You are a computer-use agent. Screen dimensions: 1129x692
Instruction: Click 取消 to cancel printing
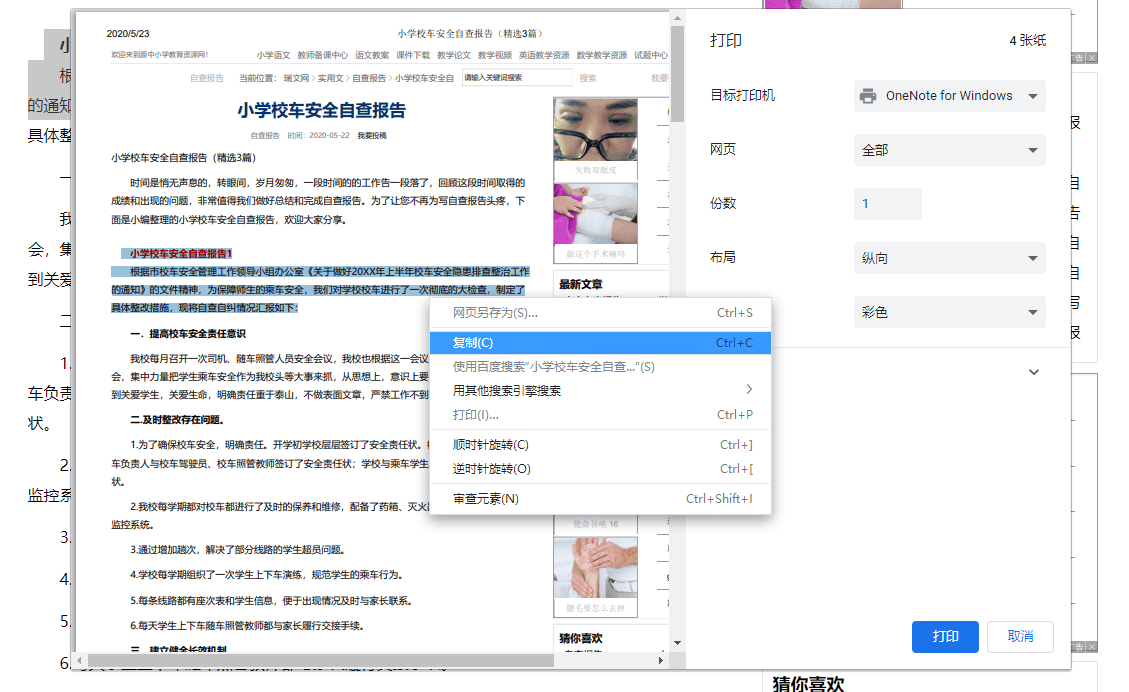coord(1020,636)
